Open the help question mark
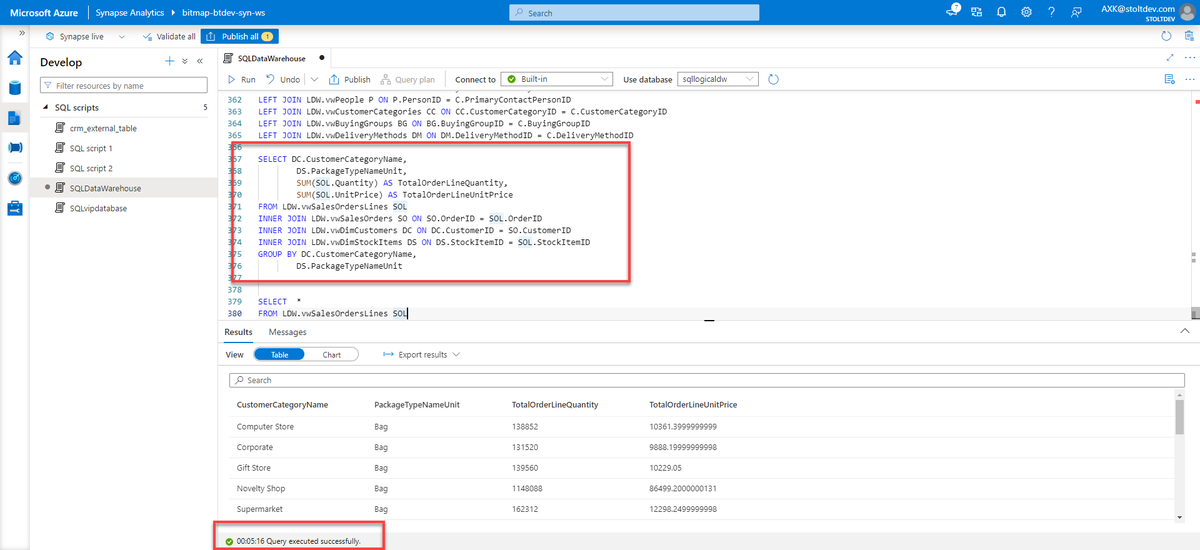Viewport: 1200px width, 550px height. click(1051, 12)
